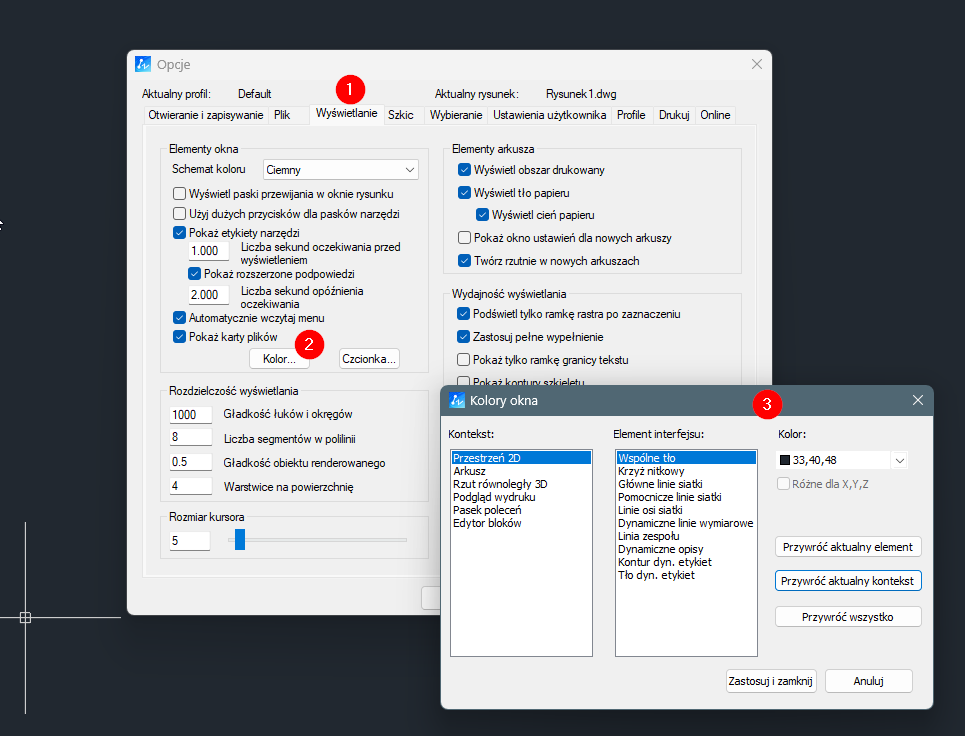Switch to the Szkic tab
The image size is (965, 736).
point(401,115)
